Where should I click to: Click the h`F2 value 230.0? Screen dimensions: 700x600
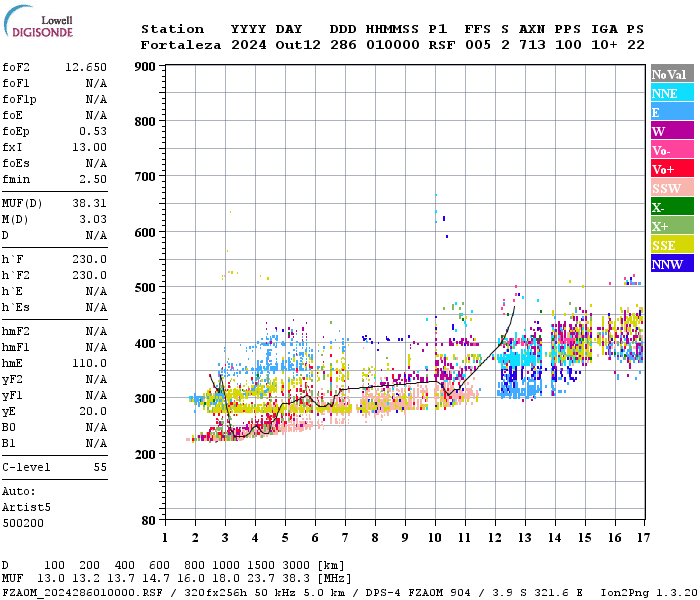point(89,275)
